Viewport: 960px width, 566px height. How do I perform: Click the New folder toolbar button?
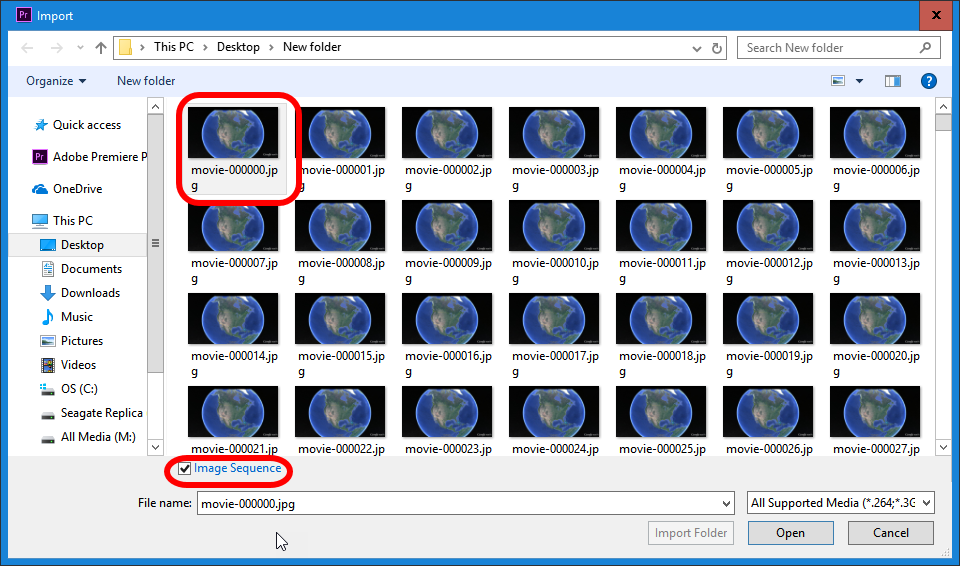point(146,81)
